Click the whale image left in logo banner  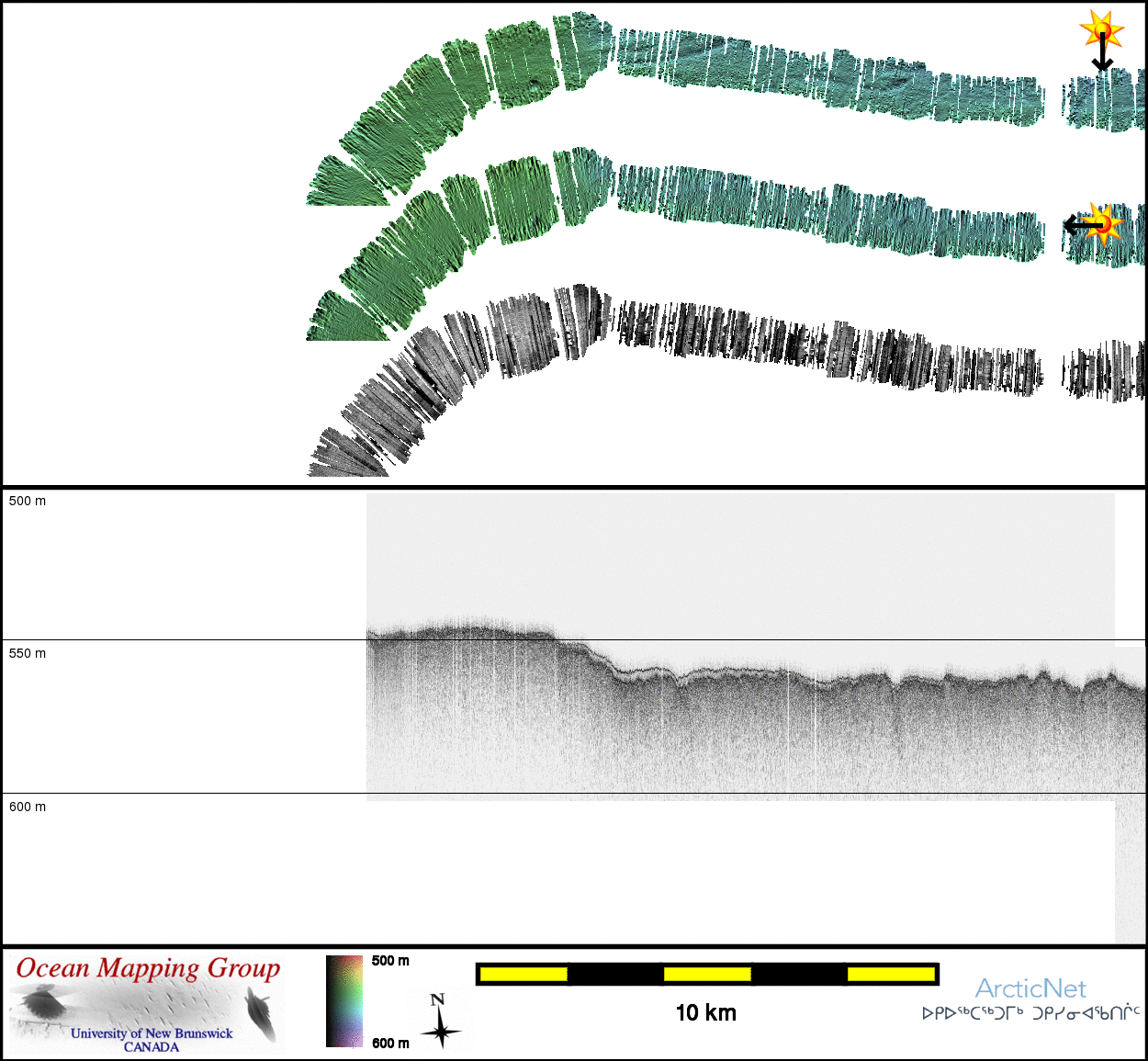click(x=41, y=1001)
